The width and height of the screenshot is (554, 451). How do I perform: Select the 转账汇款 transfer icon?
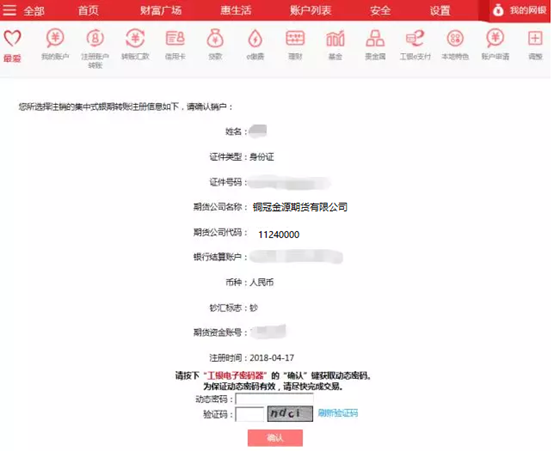pyautogui.click(x=135, y=38)
